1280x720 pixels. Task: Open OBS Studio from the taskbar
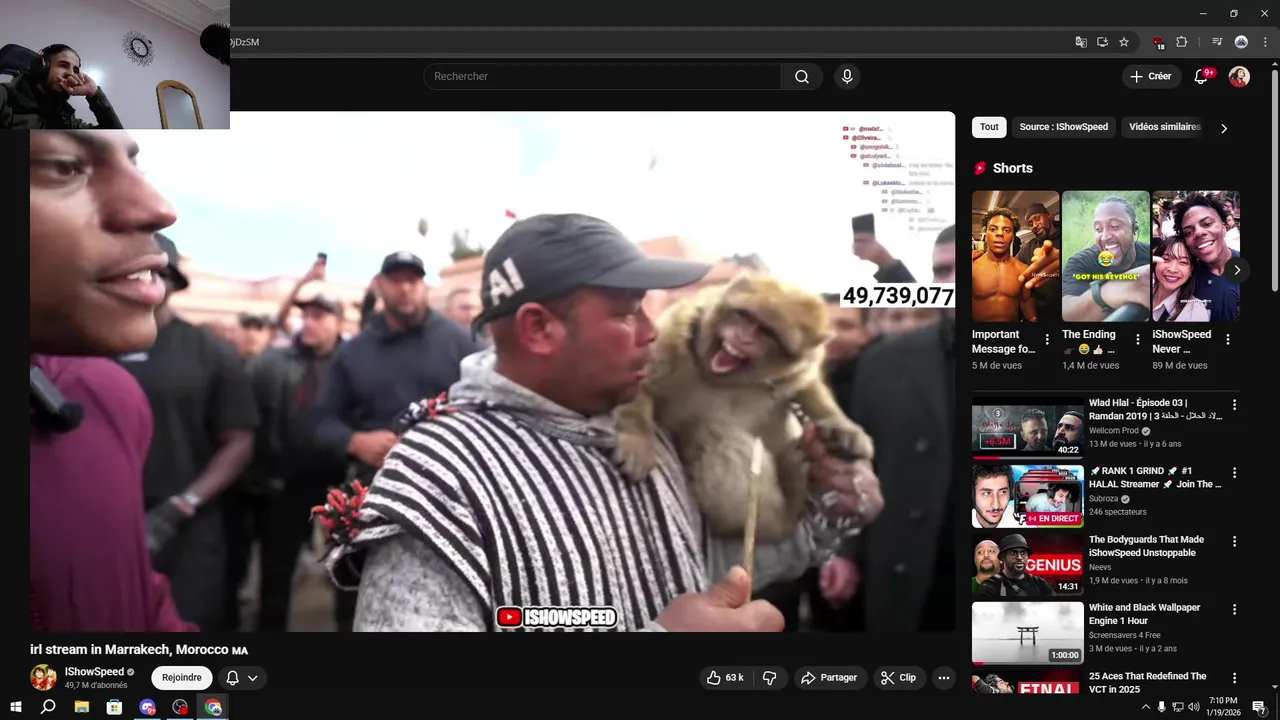[x=180, y=707]
